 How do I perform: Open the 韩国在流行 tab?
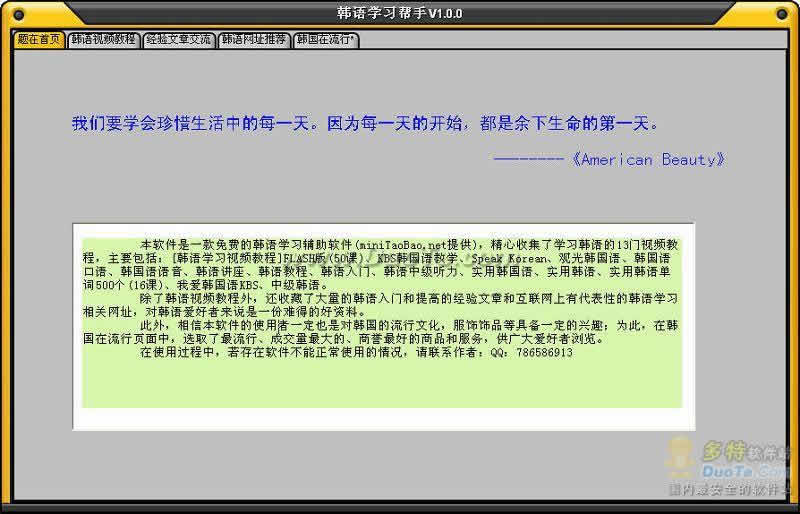326,40
